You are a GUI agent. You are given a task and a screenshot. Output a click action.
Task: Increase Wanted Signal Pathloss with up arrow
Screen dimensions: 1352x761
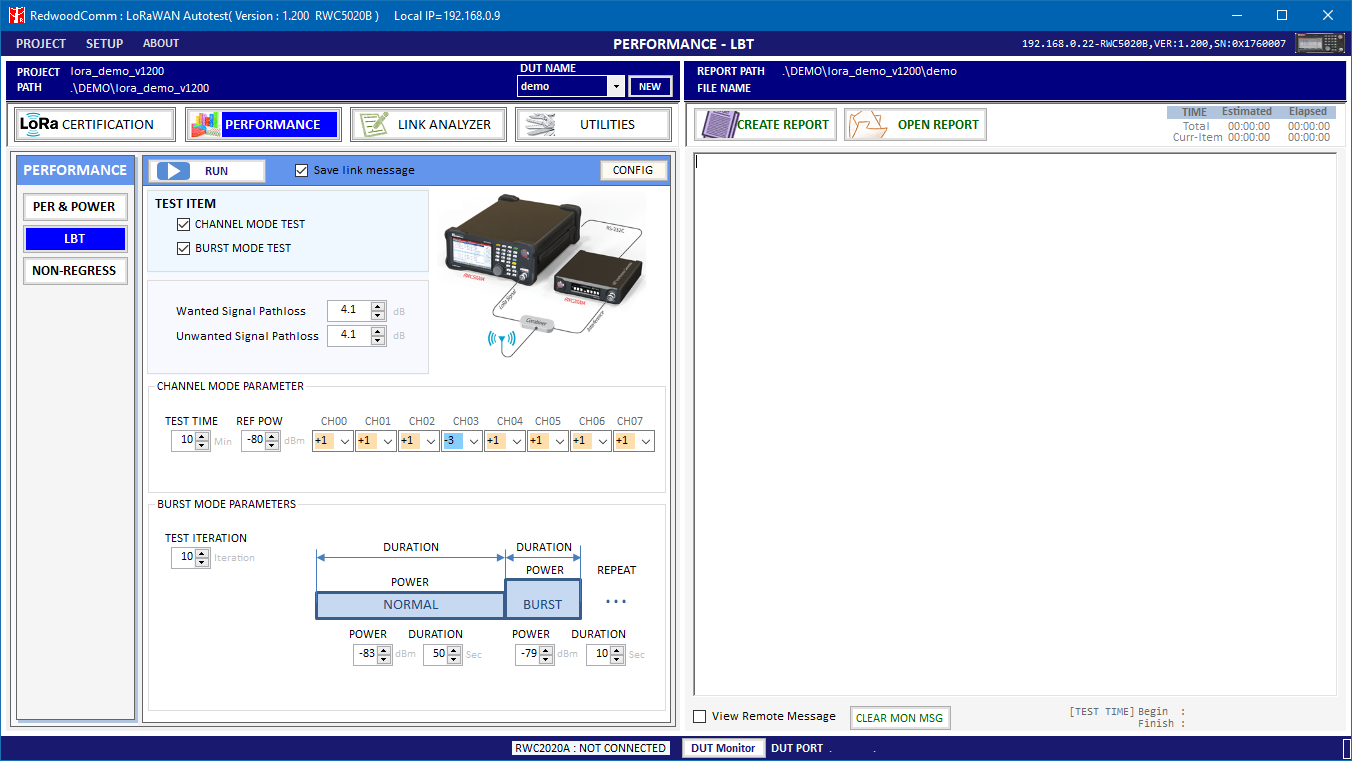click(x=378, y=306)
